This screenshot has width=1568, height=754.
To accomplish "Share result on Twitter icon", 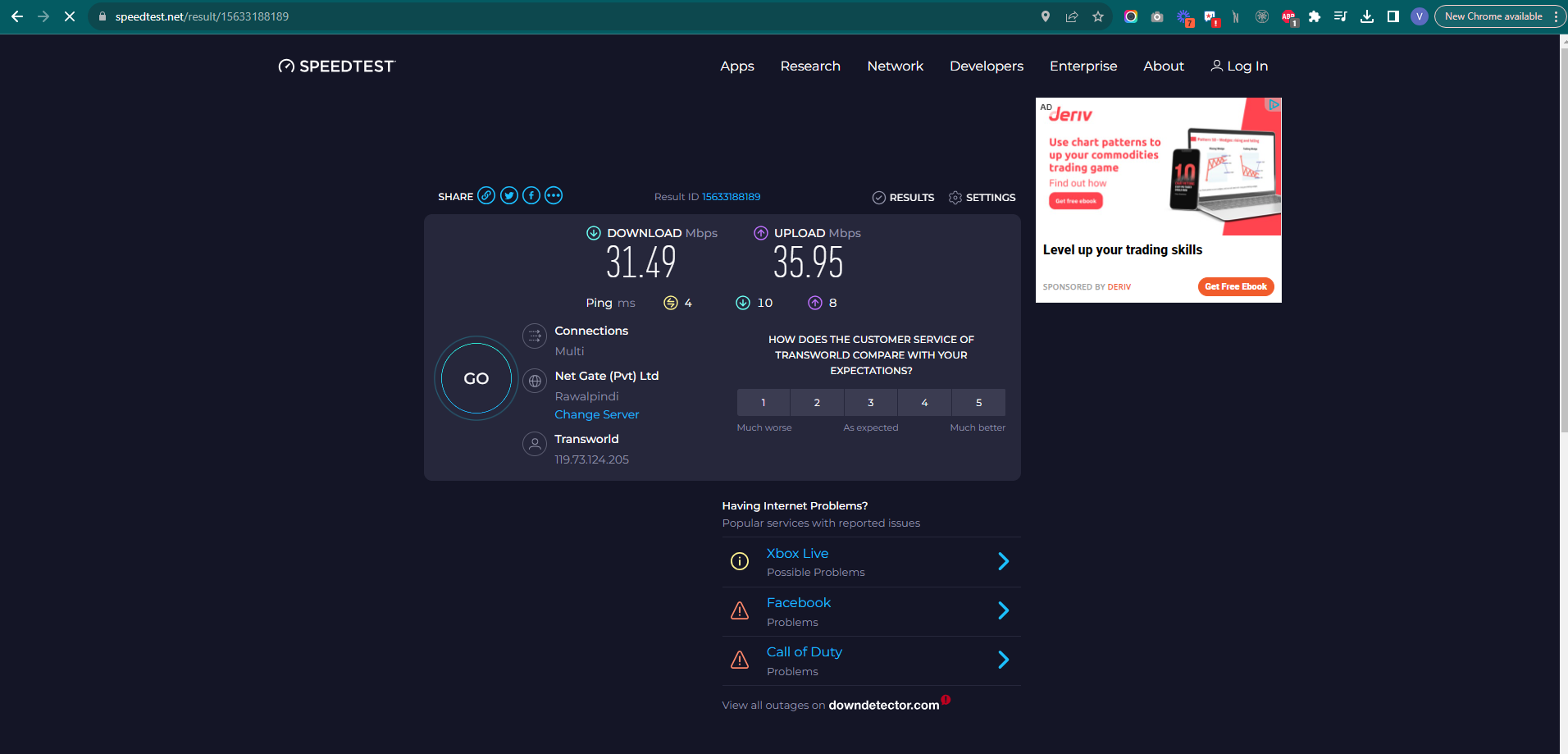I will pos(509,195).
